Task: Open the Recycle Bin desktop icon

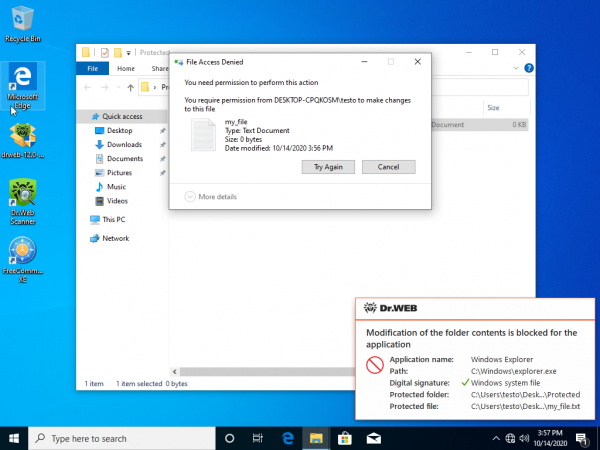Action: click(x=23, y=22)
